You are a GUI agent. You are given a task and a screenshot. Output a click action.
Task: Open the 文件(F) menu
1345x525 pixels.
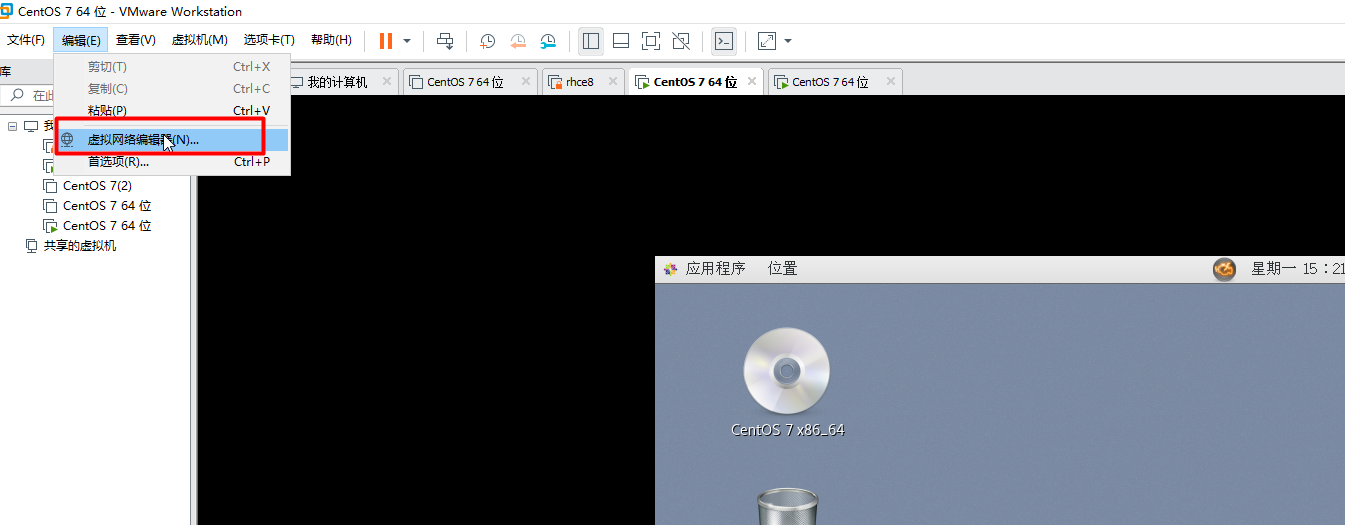26,40
